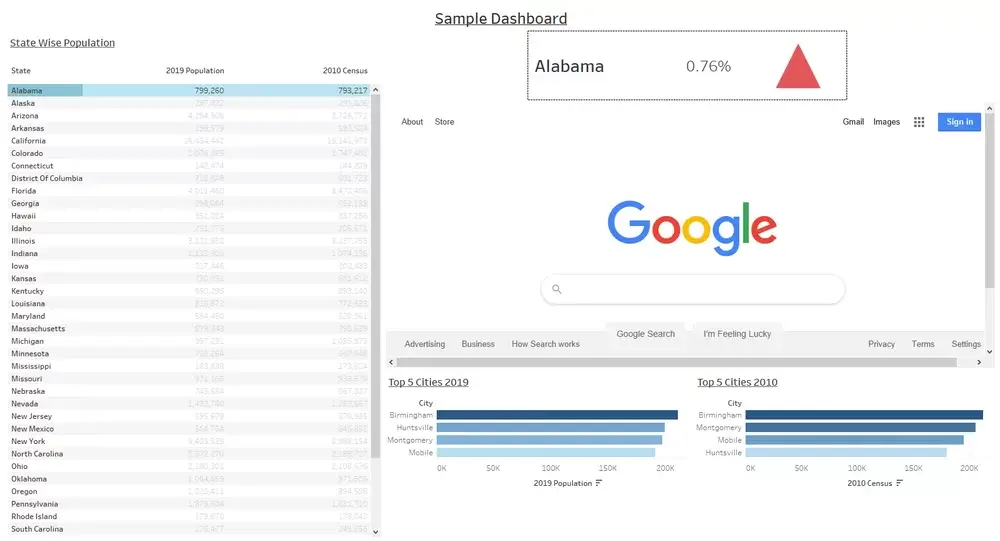Open the Business footer link
The width and height of the screenshot is (1000, 541).
point(478,344)
